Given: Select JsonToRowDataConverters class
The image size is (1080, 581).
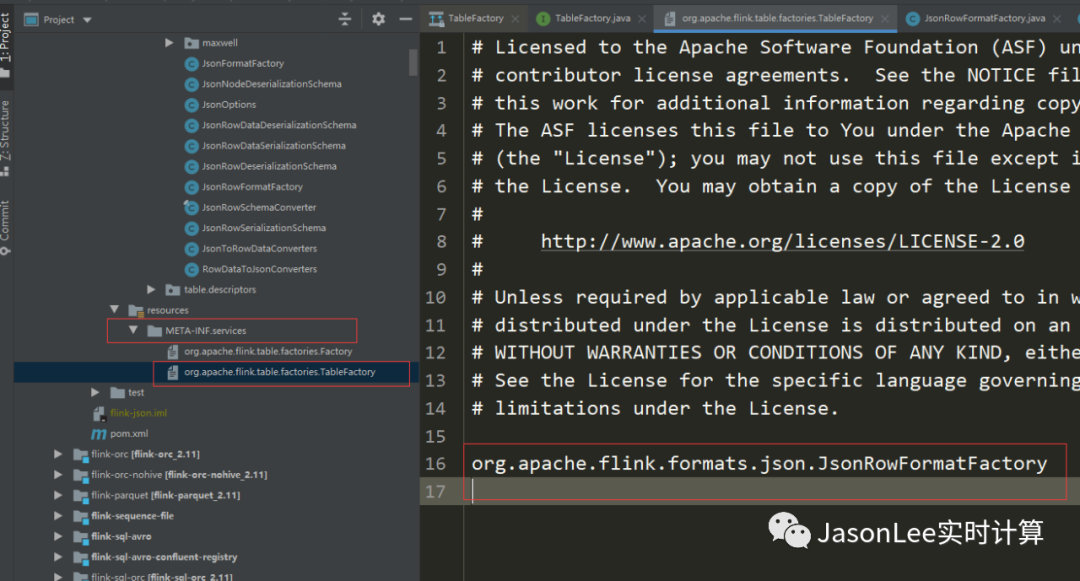Looking at the screenshot, I should pos(259,249).
